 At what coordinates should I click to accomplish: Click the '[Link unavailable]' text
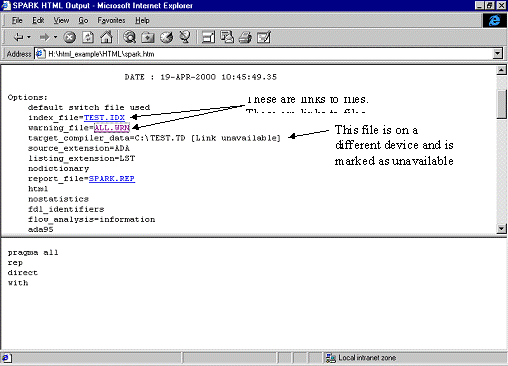[x=236, y=138]
